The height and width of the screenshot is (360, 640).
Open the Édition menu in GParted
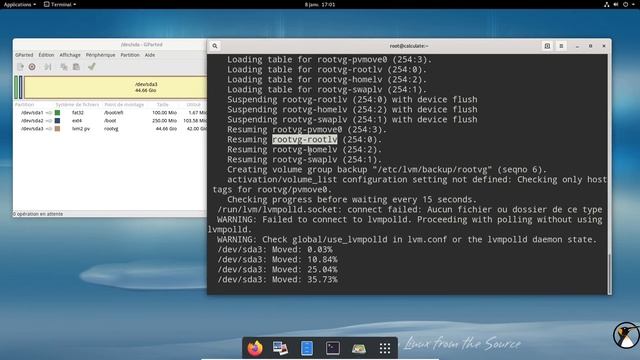(46, 55)
